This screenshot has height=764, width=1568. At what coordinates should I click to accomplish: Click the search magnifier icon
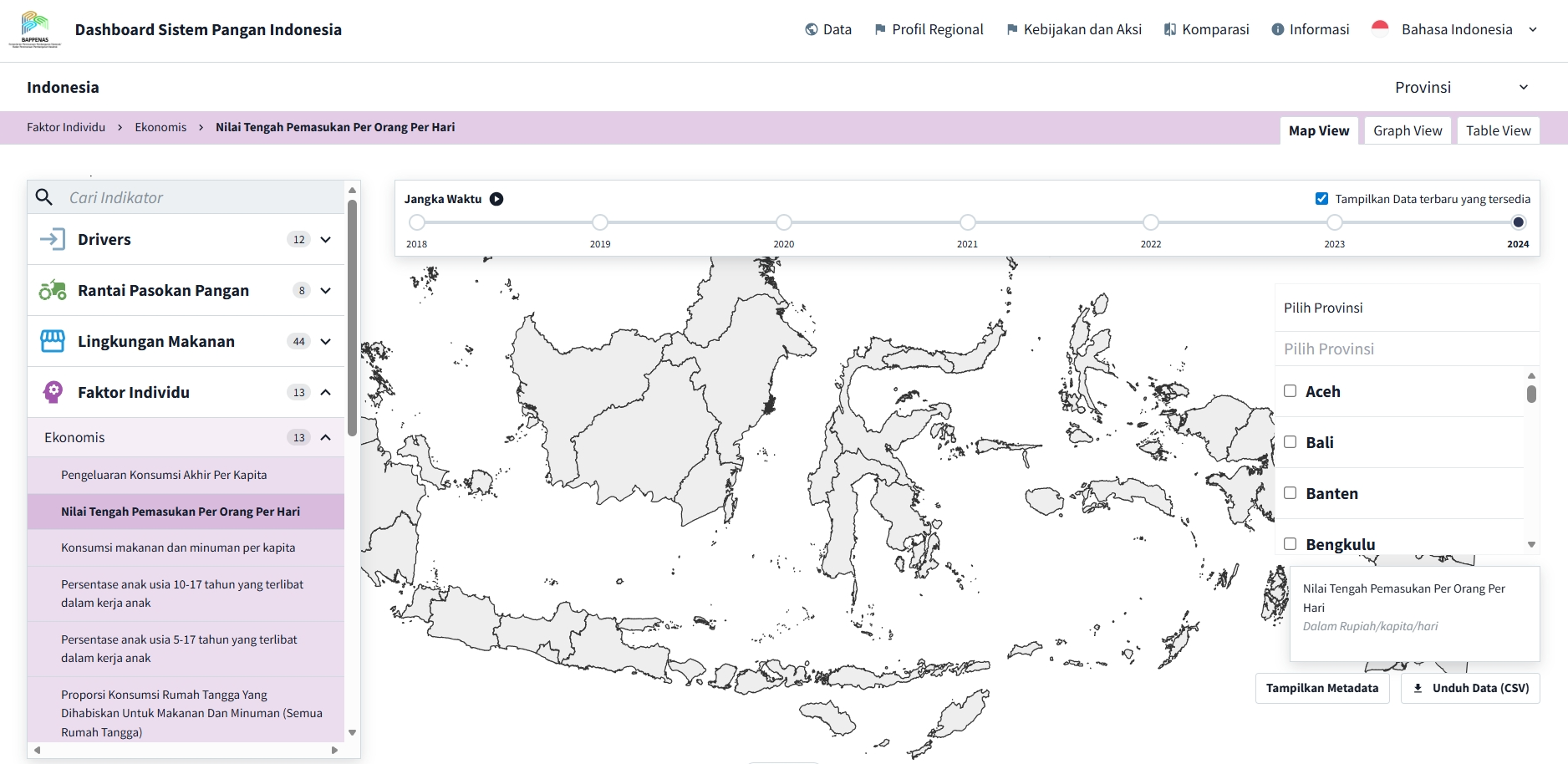click(x=44, y=197)
